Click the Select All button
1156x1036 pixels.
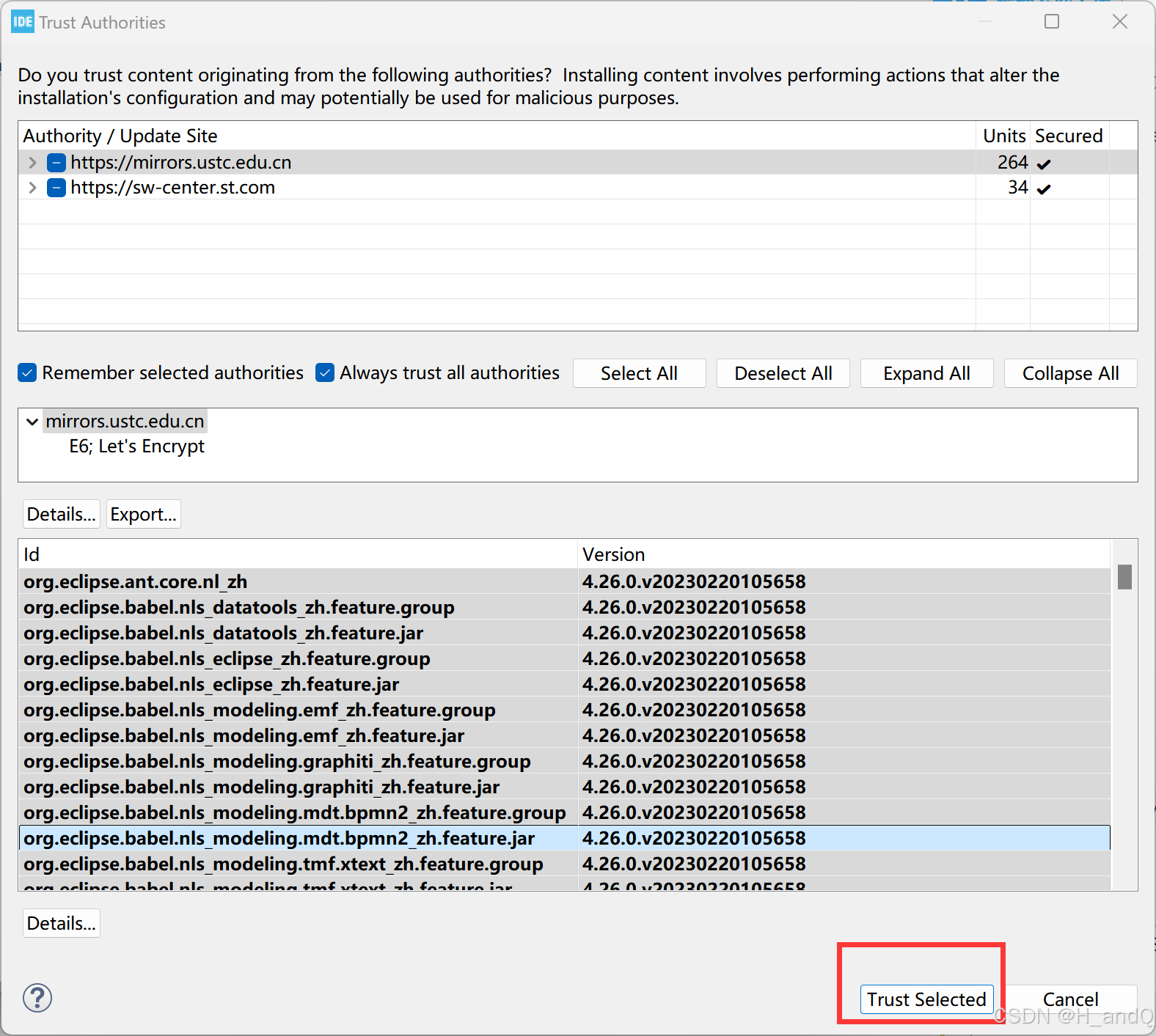(x=639, y=373)
